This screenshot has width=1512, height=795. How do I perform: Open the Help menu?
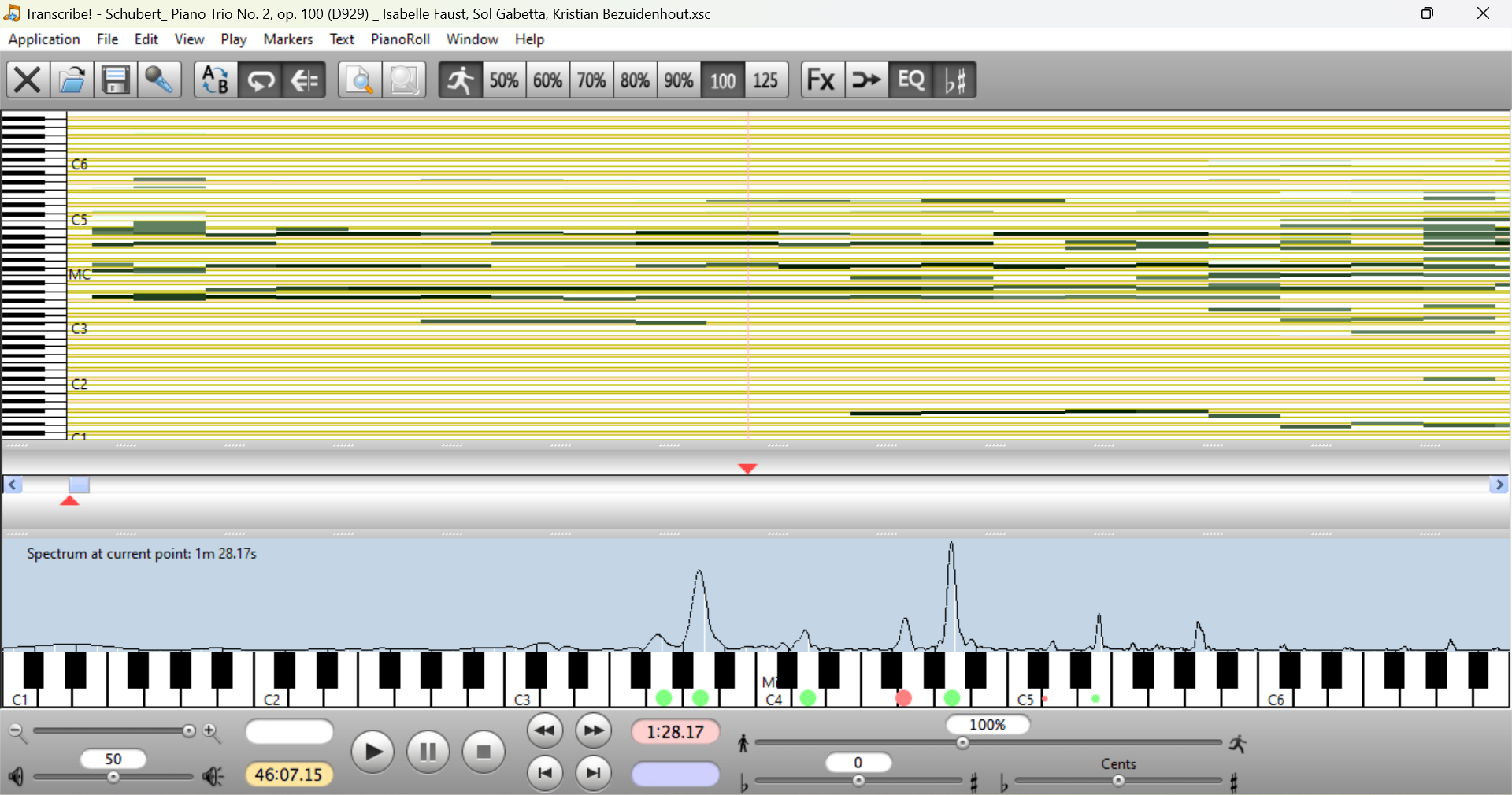tap(530, 39)
